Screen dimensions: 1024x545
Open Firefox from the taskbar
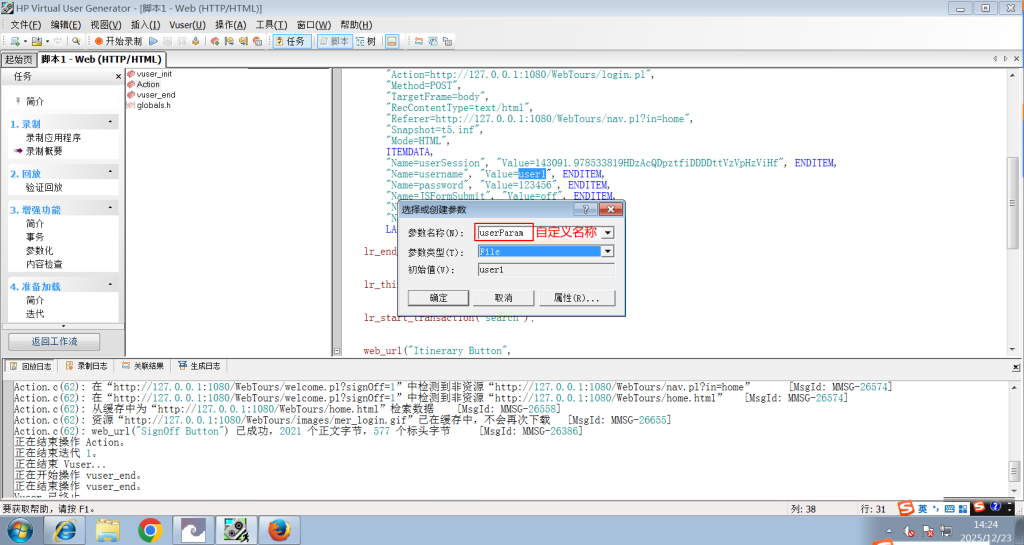[x=279, y=530]
